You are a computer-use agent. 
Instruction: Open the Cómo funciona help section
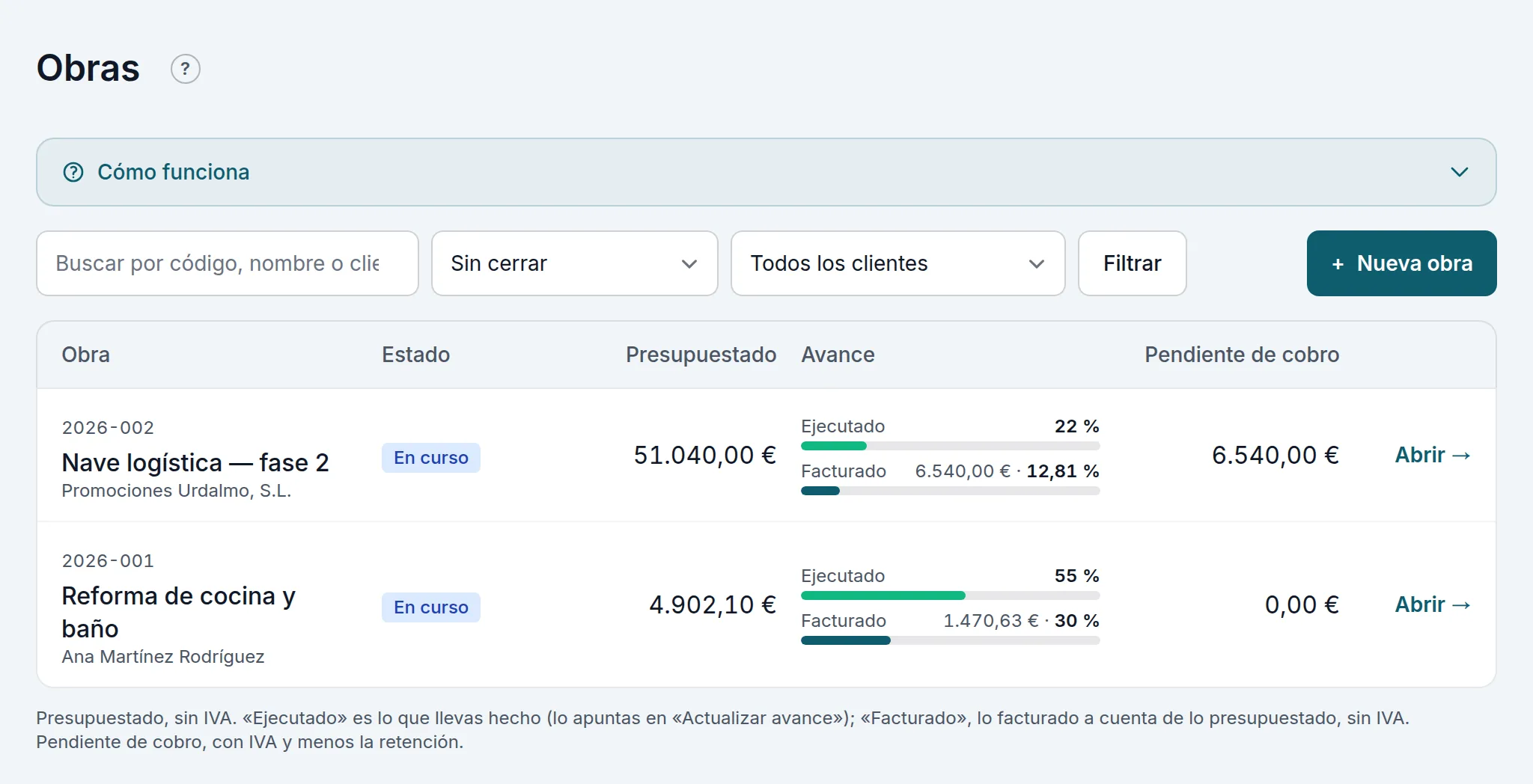coord(766,172)
